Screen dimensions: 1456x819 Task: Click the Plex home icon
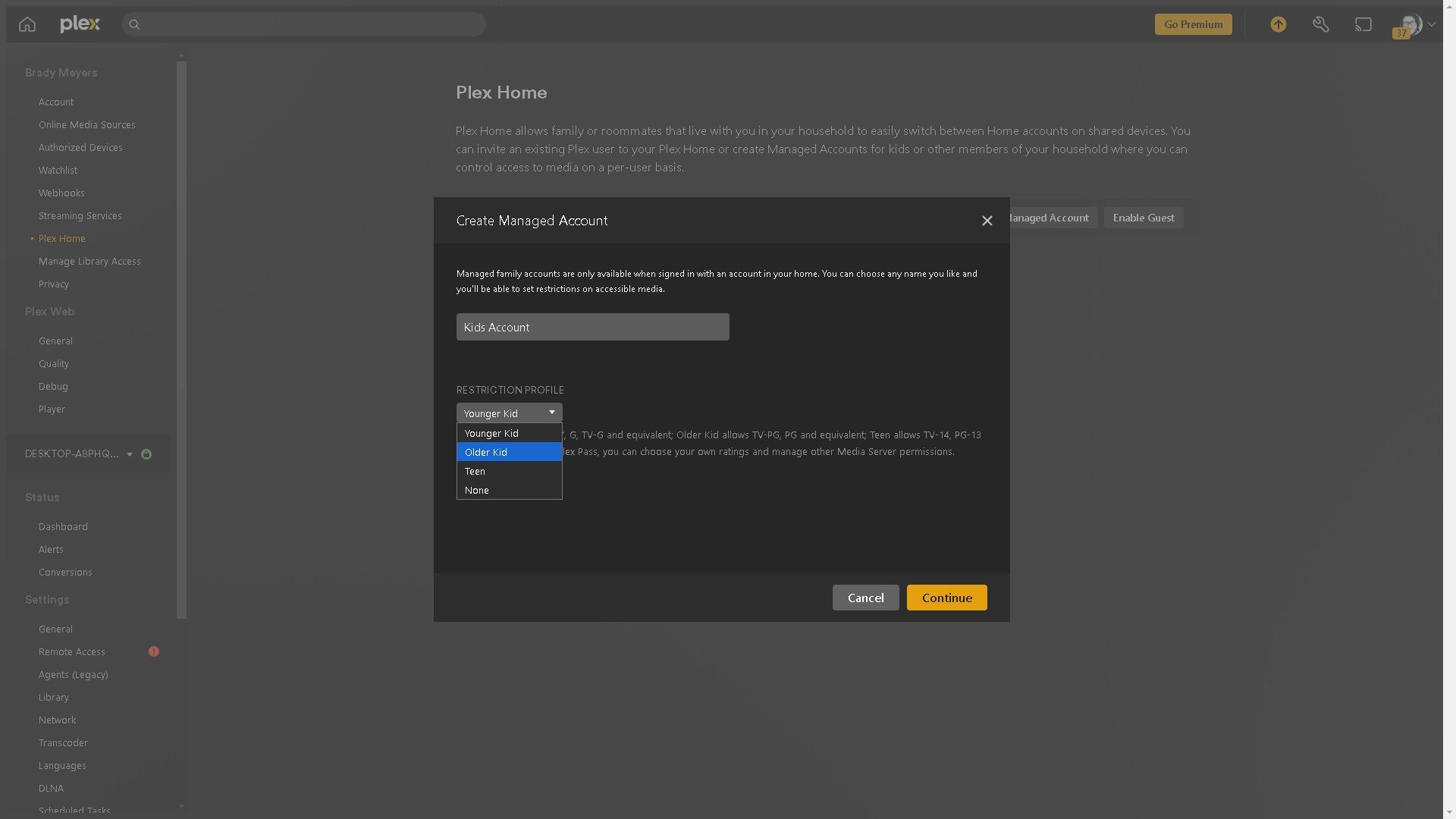click(27, 24)
